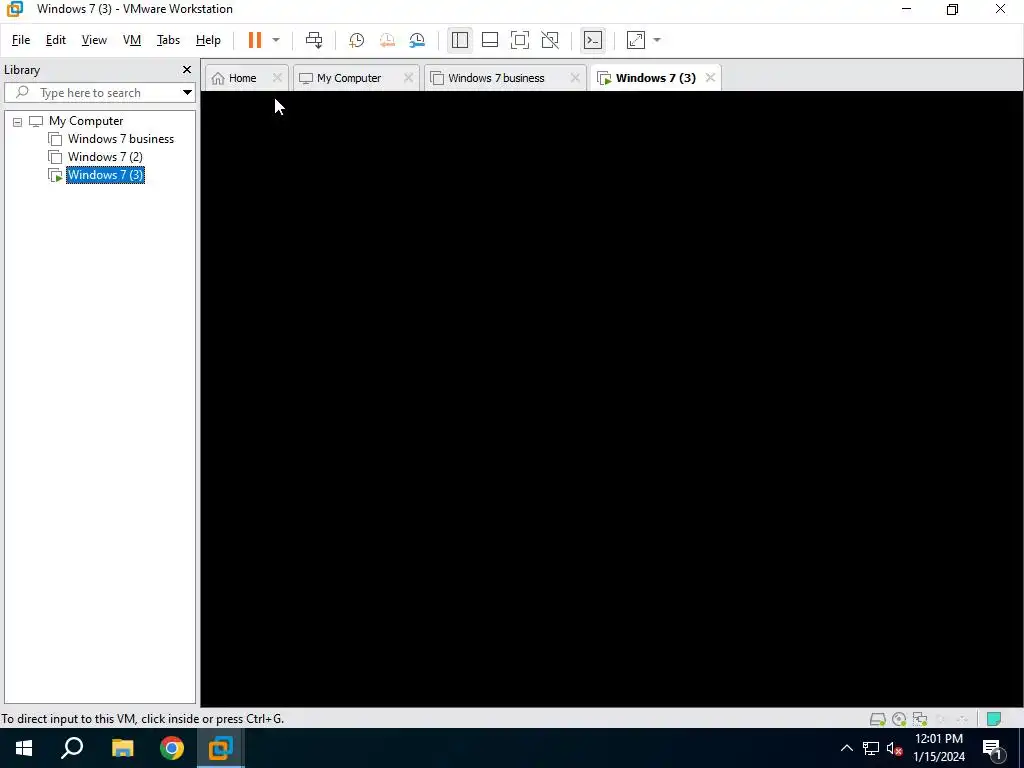
Task: Launch Google Chrome from taskbar
Action: click(x=172, y=748)
